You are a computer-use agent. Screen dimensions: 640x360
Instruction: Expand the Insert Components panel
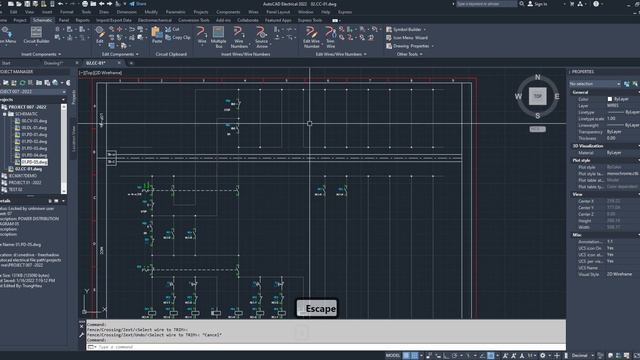tap(41, 54)
